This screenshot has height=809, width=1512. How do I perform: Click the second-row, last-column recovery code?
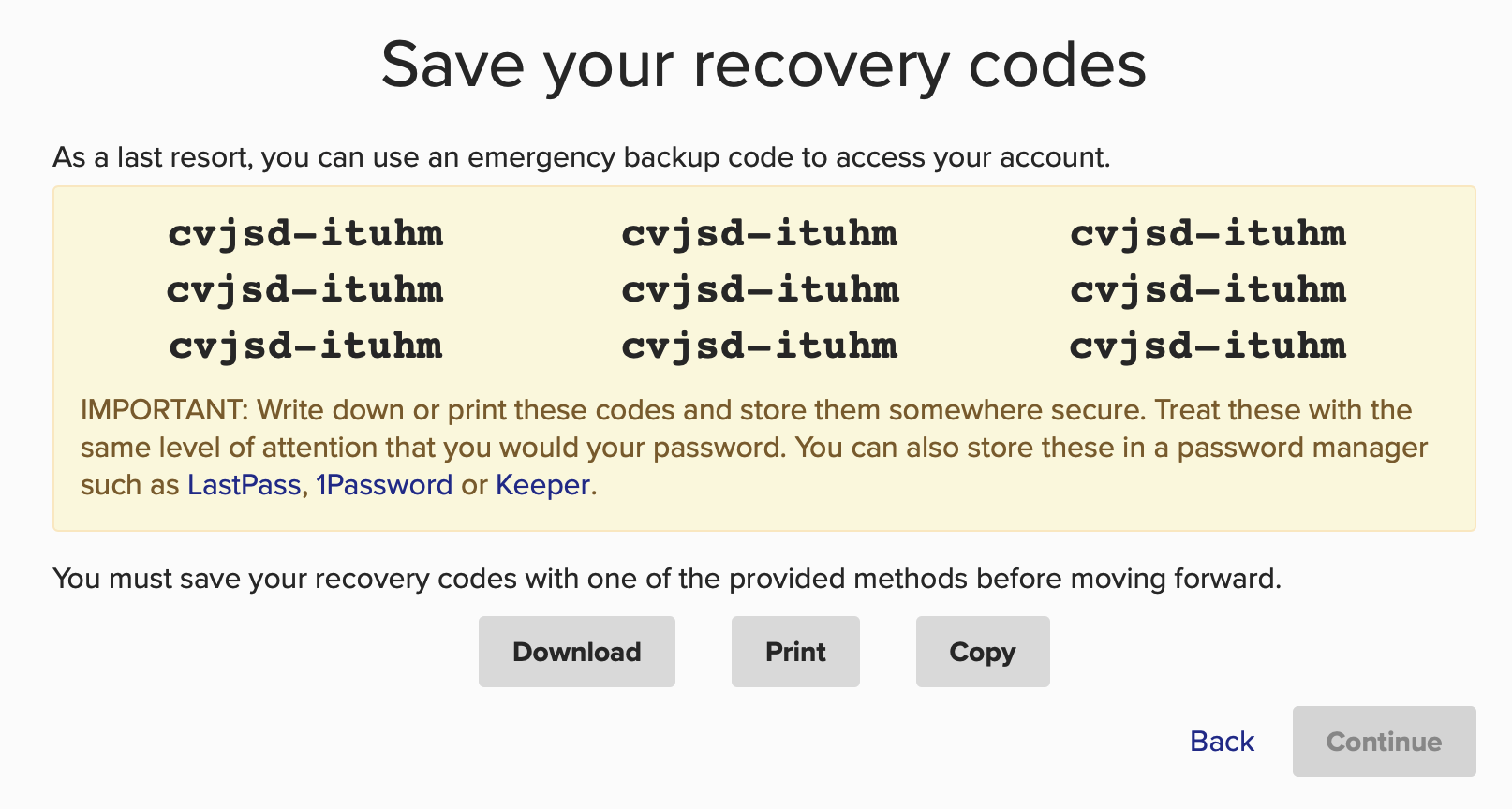pyautogui.click(x=1208, y=289)
